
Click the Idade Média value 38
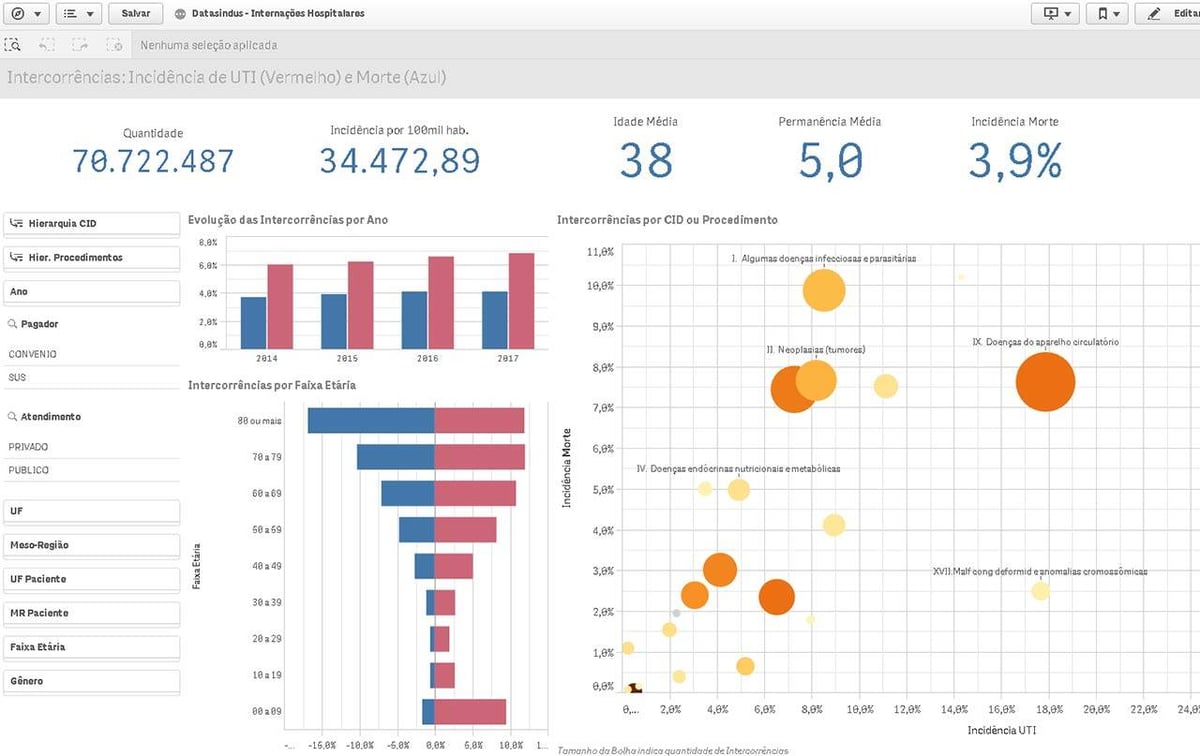(646, 161)
